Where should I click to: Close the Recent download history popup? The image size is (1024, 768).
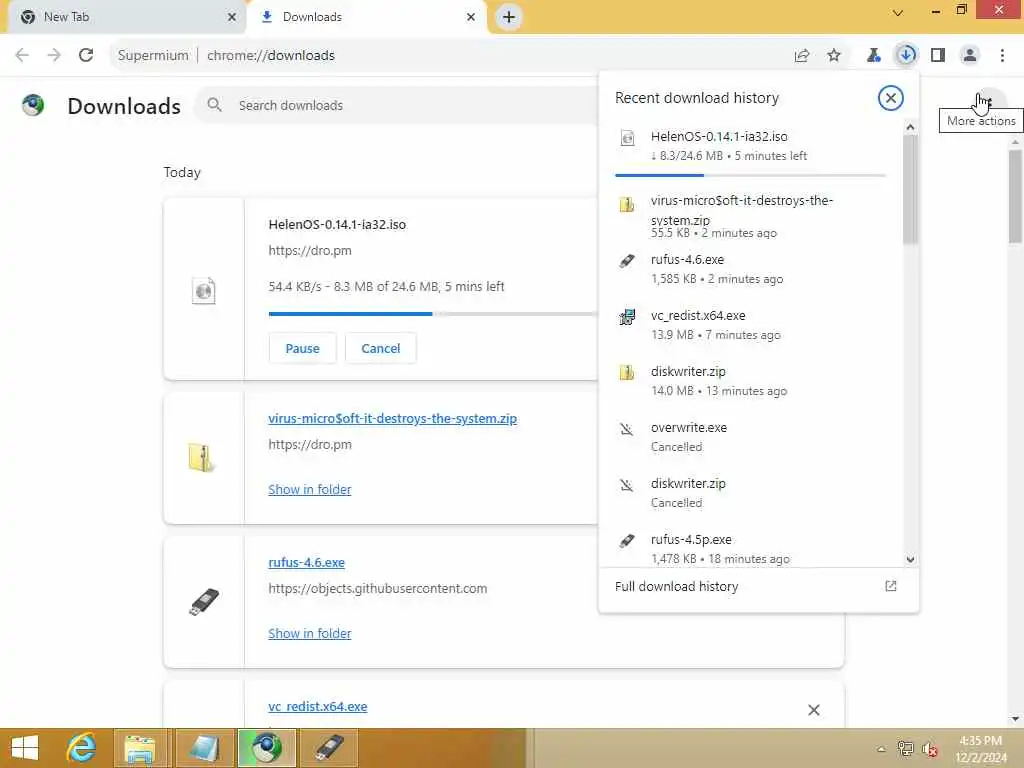click(890, 98)
